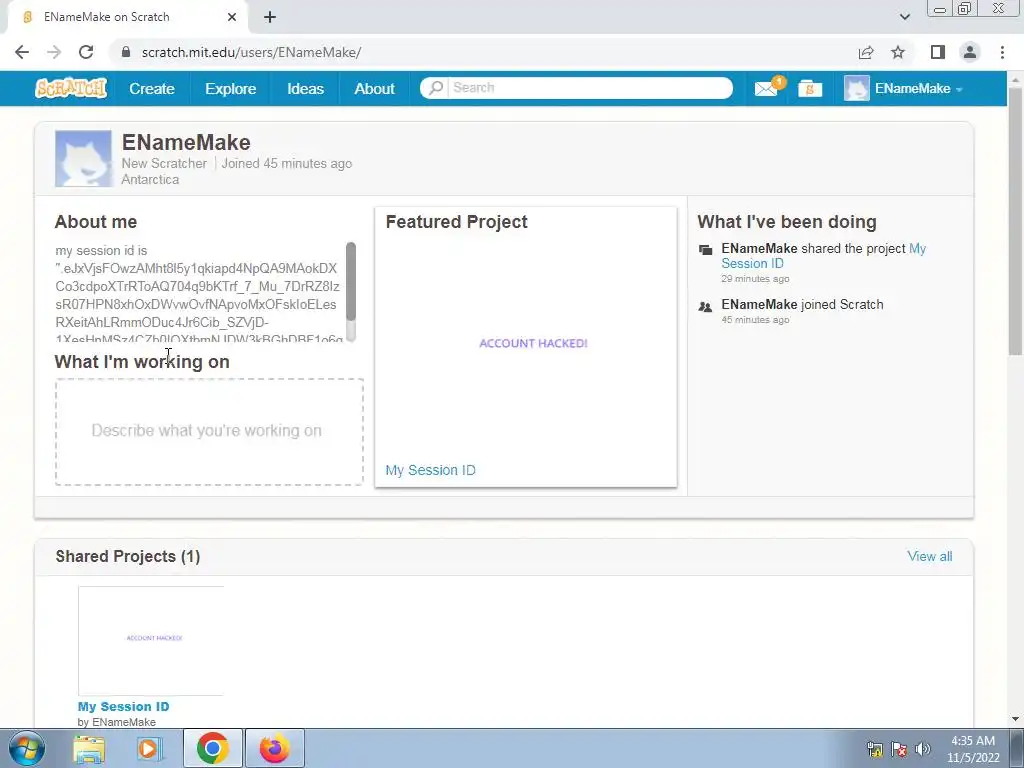Click 'Joined 45 minutes ago' text
1024x768 pixels.
(287, 163)
